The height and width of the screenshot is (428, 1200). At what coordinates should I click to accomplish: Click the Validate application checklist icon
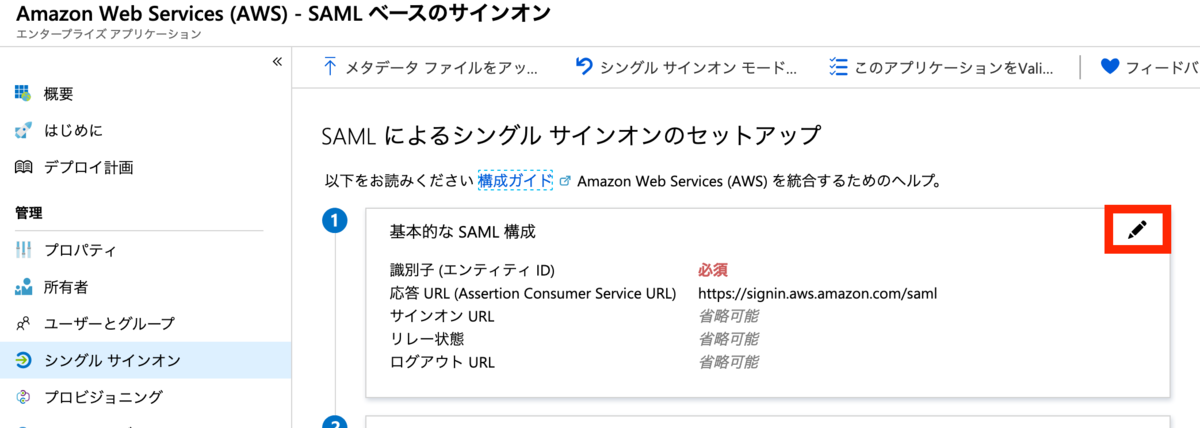(838, 67)
